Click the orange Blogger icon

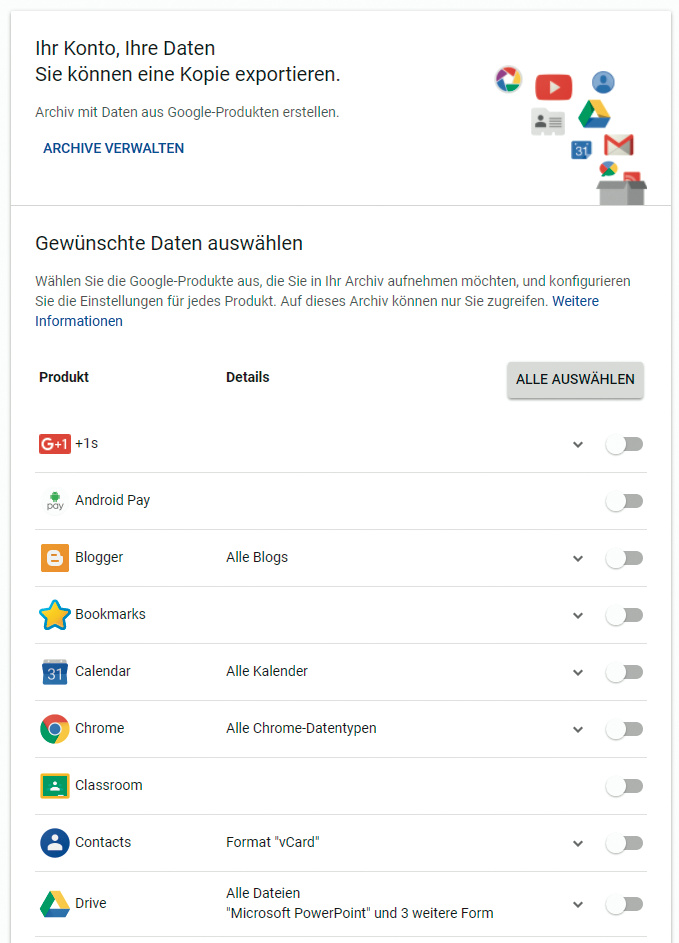[54, 557]
